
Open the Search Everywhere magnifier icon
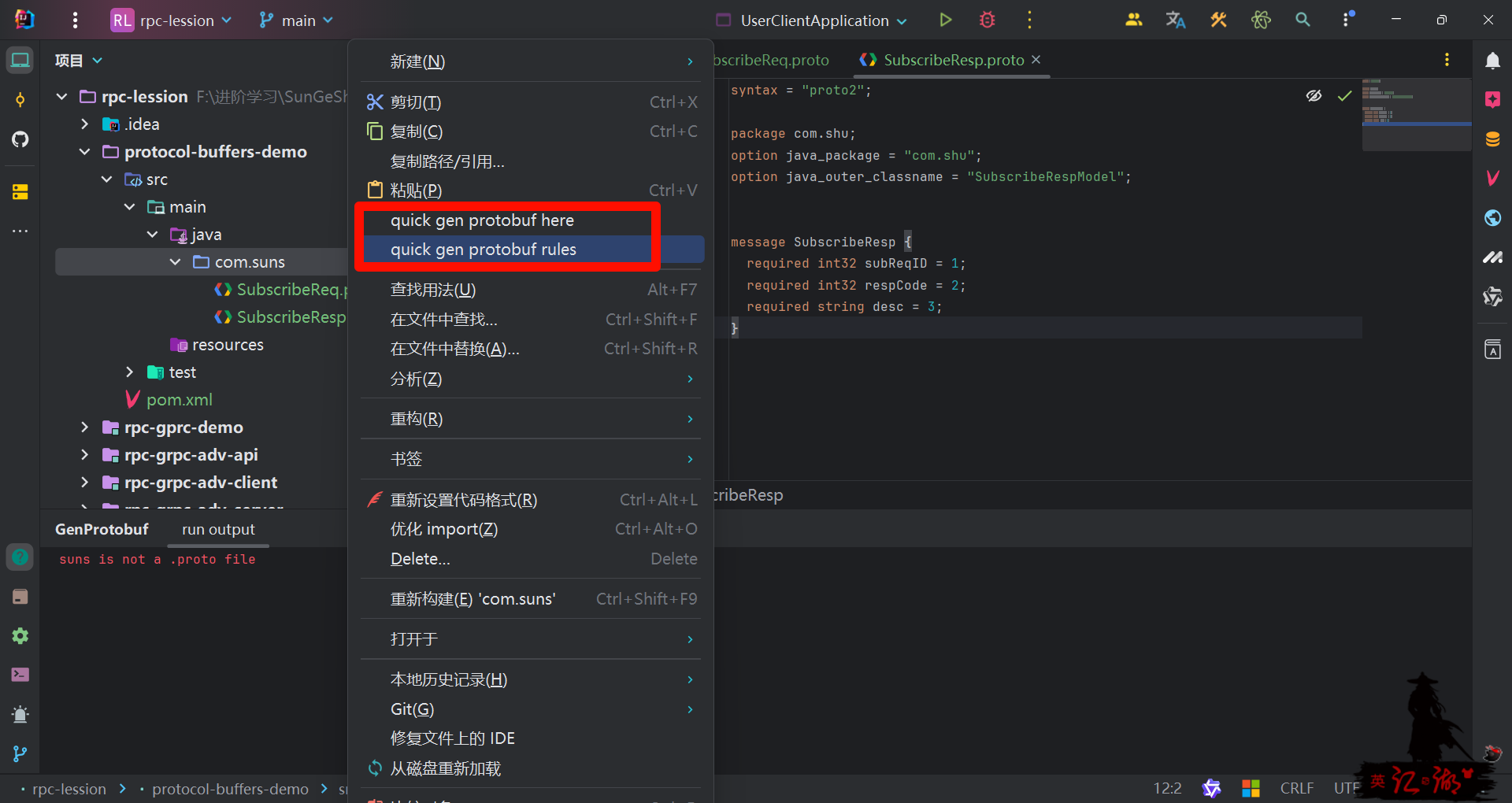1303,20
